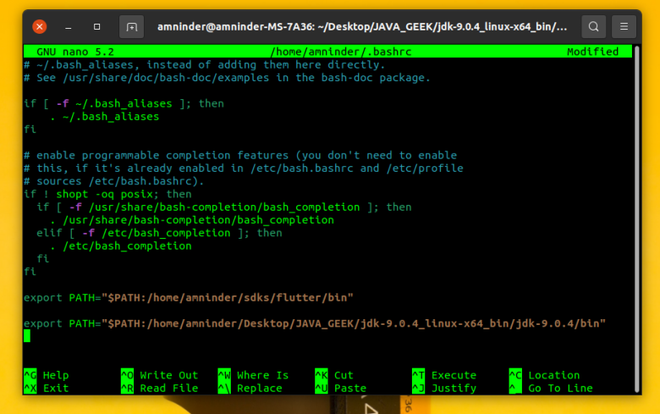Image resolution: width=660 pixels, height=414 pixels.
Task: Click the ^R Read File shortcut
Action: (x=160, y=388)
